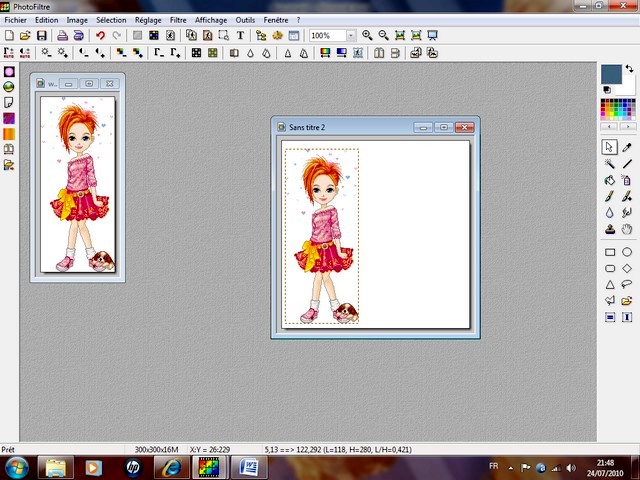This screenshot has width=640, height=480.
Task: Click the blue foreground color swatch
Action: pyautogui.click(x=611, y=74)
